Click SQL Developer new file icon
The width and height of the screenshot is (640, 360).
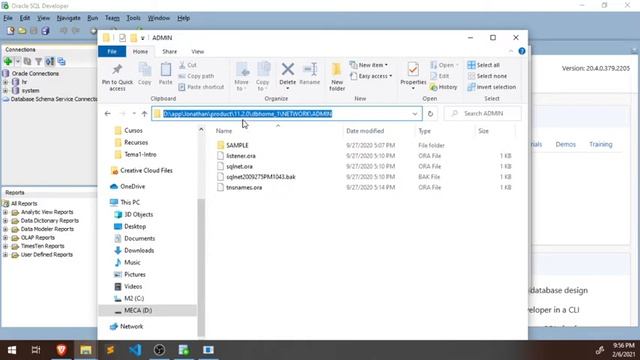tap(11, 31)
